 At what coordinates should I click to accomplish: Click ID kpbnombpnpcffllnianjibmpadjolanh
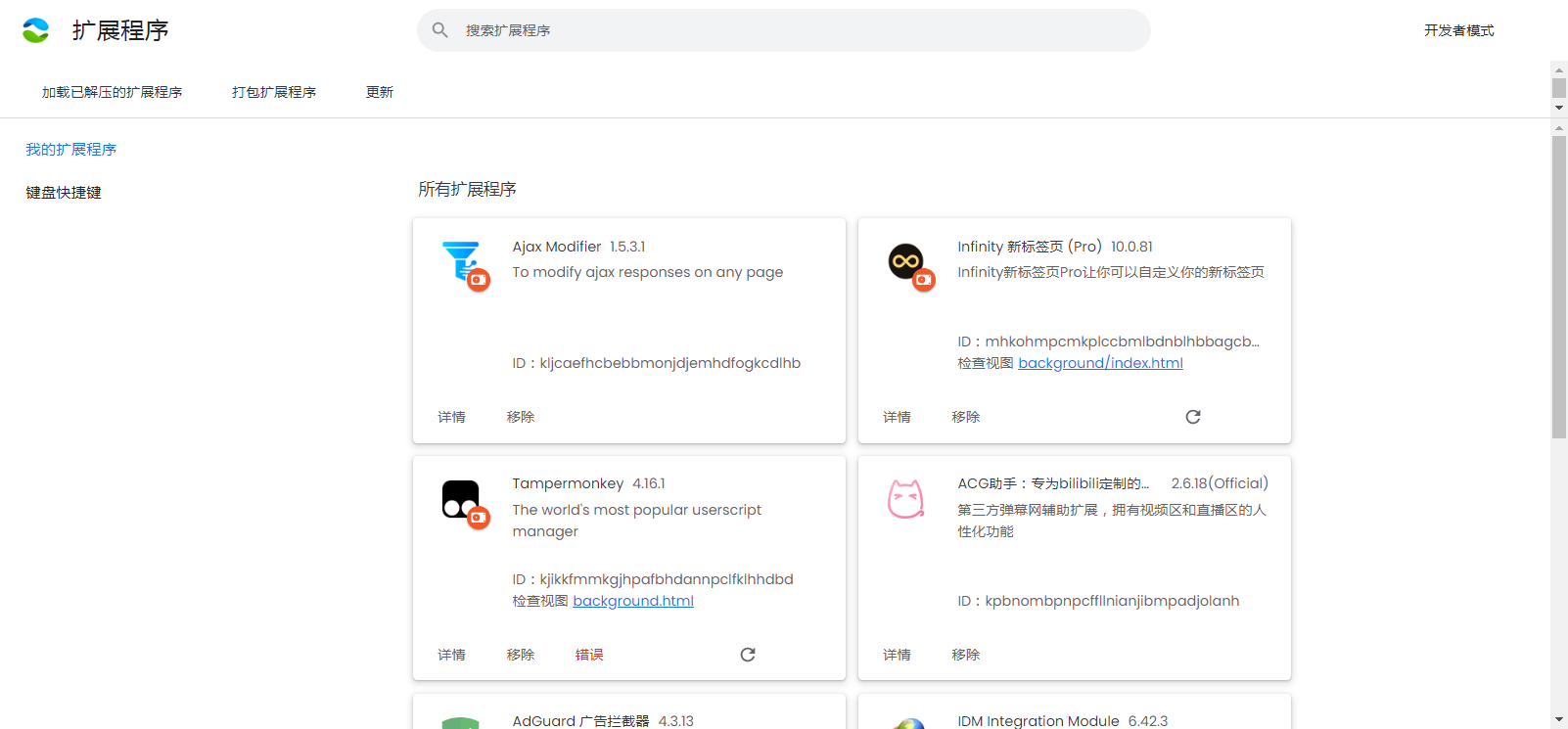pyautogui.click(x=1098, y=601)
